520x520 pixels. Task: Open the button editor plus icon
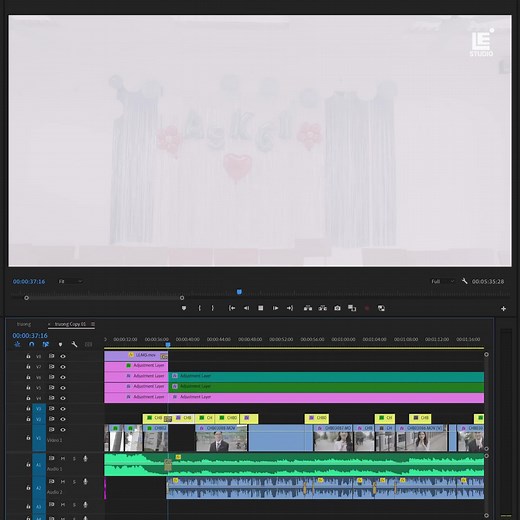point(503,309)
